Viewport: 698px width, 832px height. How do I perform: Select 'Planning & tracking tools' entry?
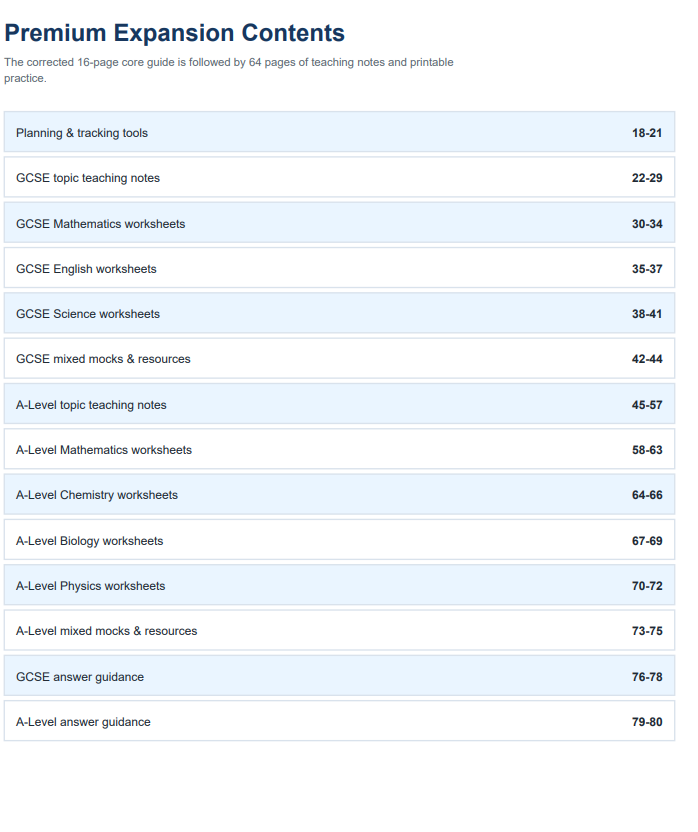tap(339, 132)
